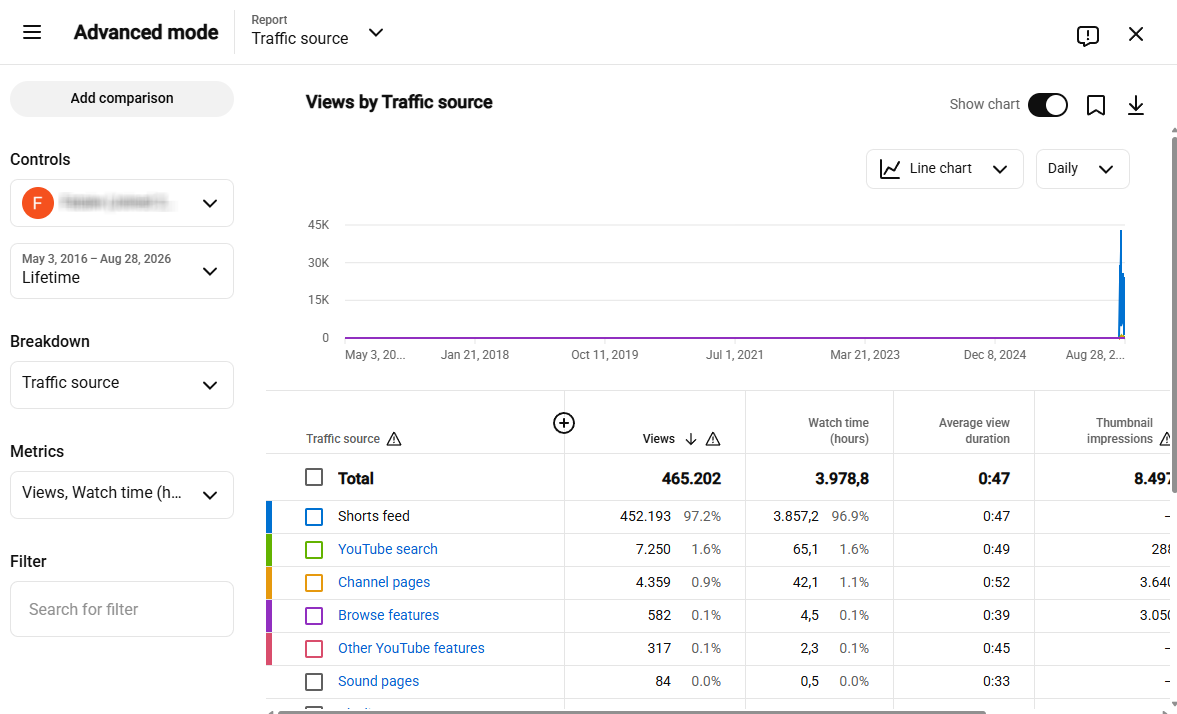Tick the Shorts feed checkbox

[x=314, y=517]
